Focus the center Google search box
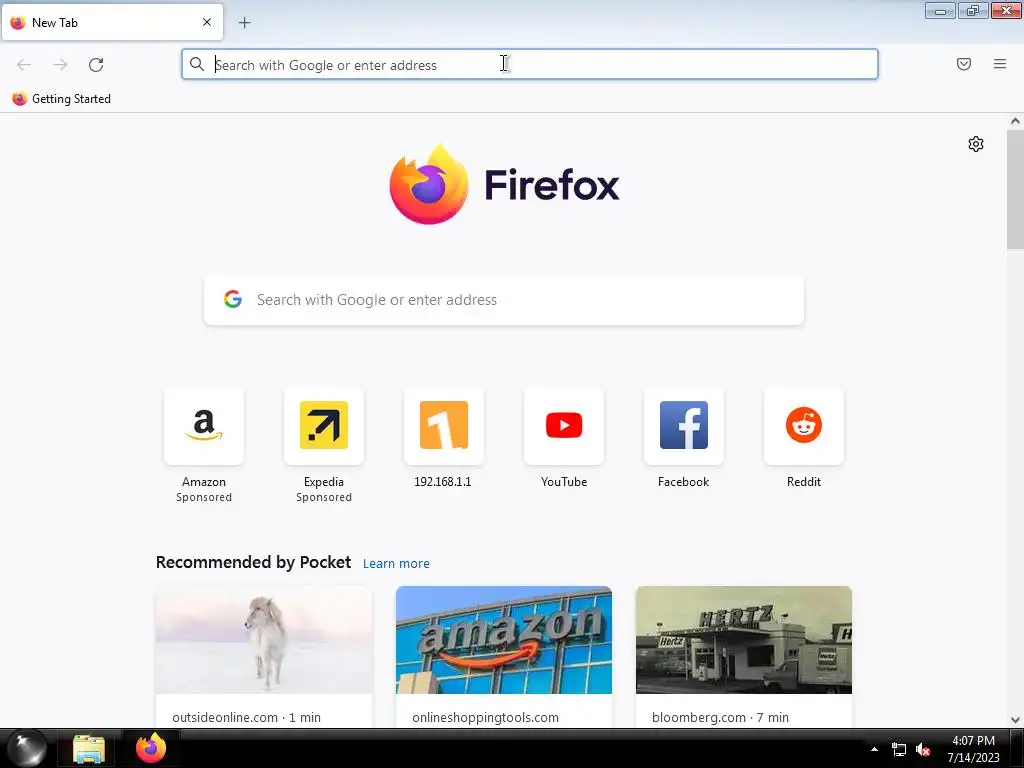1024x768 pixels. point(504,300)
